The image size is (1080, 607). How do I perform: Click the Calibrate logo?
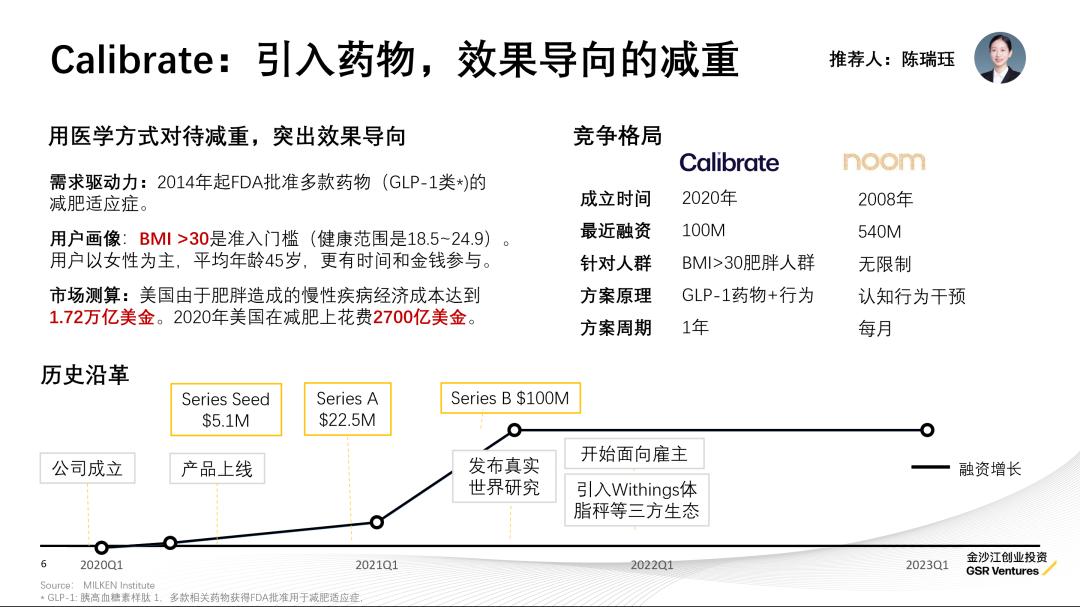point(729,162)
